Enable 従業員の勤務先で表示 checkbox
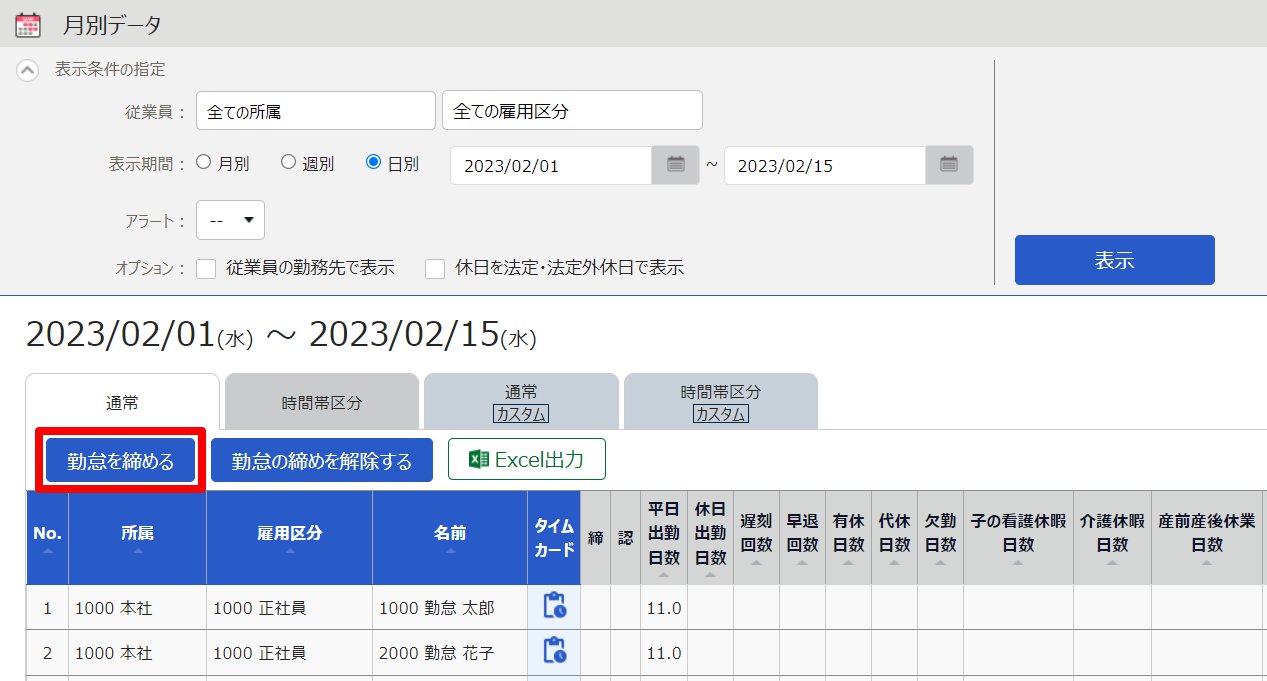The width and height of the screenshot is (1267, 681). [x=206, y=268]
